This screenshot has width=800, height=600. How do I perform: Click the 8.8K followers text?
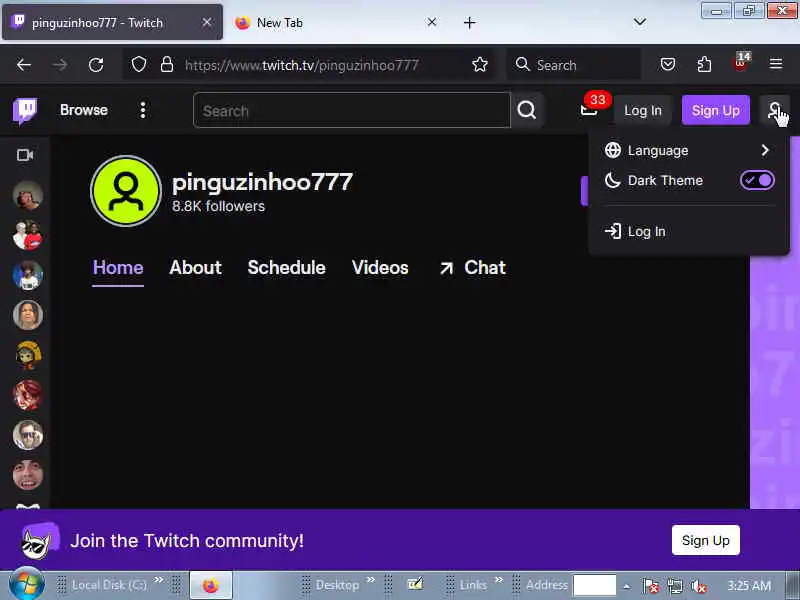218,206
